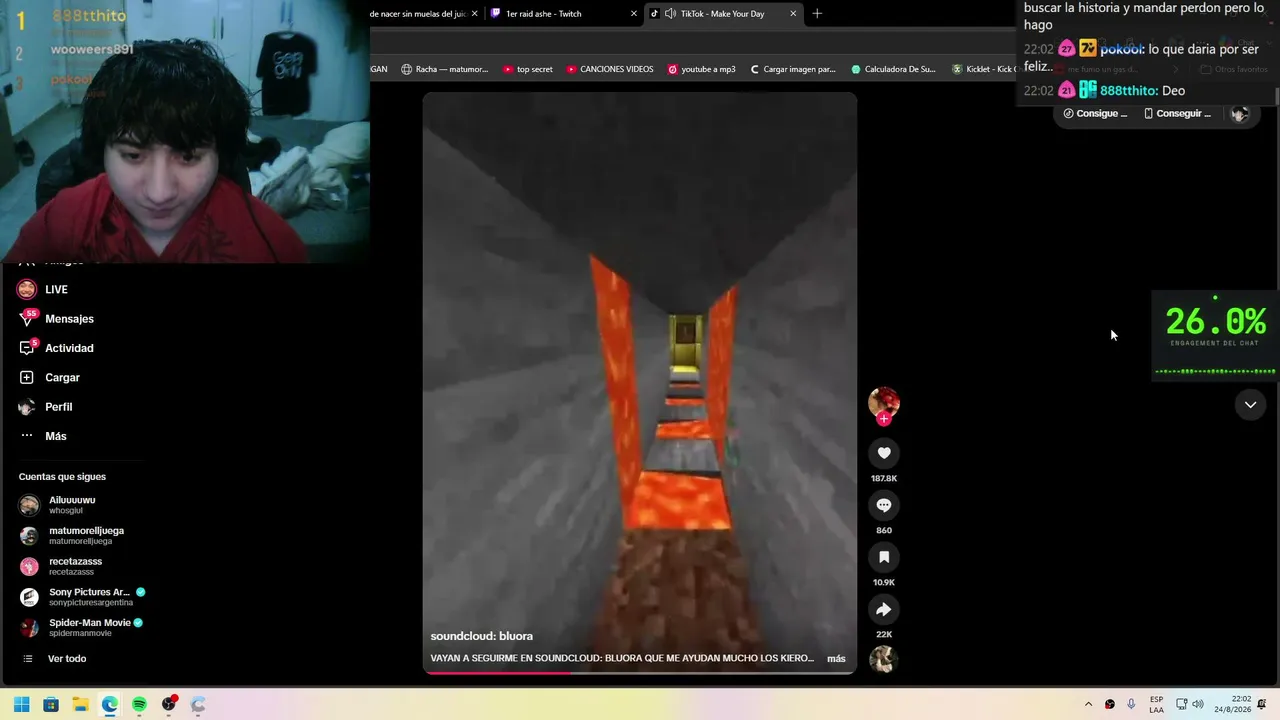Image resolution: width=1280 pixels, height=720 pixels.
Task: Like the TikTok video with heart icon
Action: coord(884,453)
